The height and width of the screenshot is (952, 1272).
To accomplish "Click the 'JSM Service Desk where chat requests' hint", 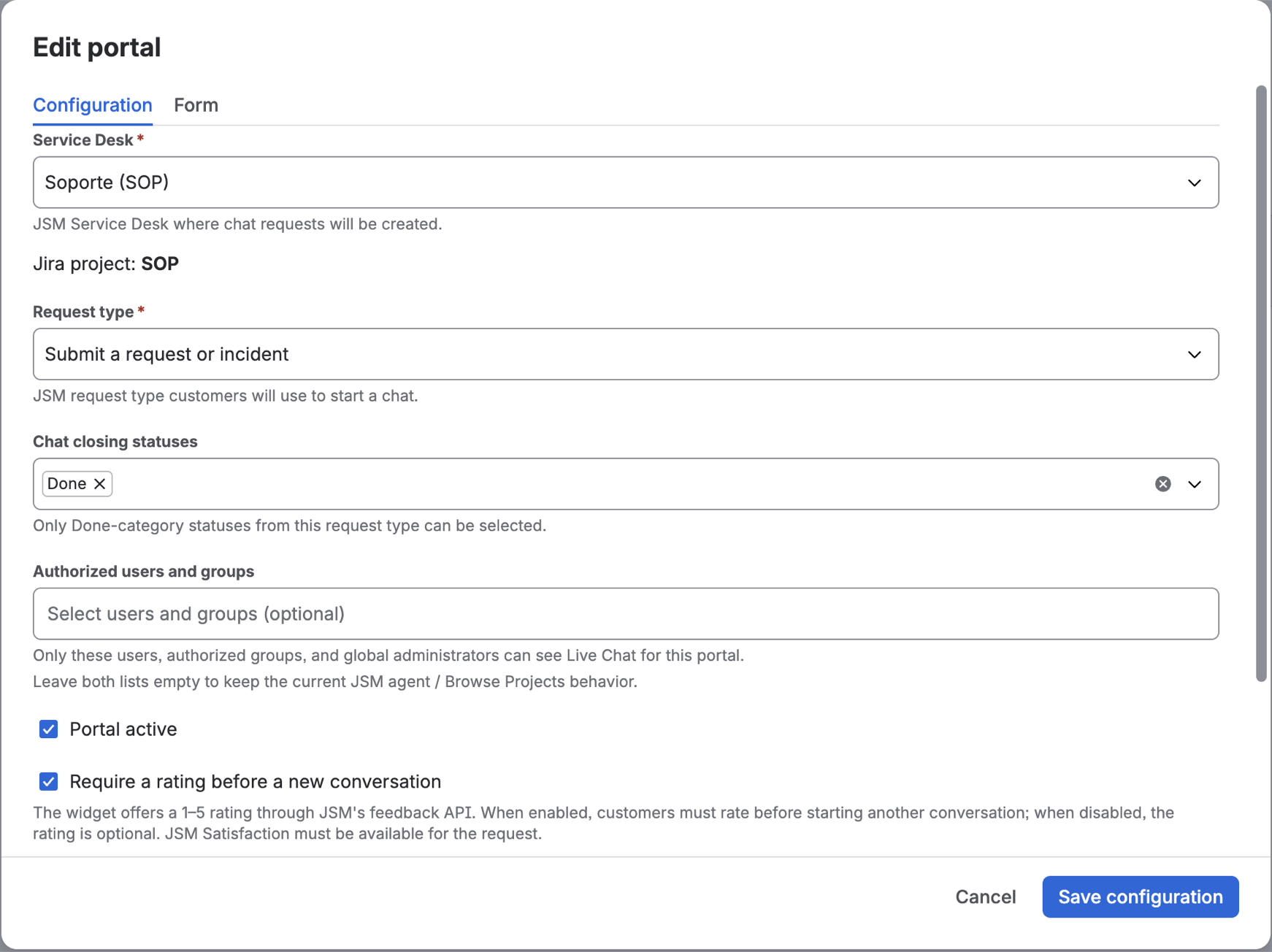I will (x=237, y=224).
